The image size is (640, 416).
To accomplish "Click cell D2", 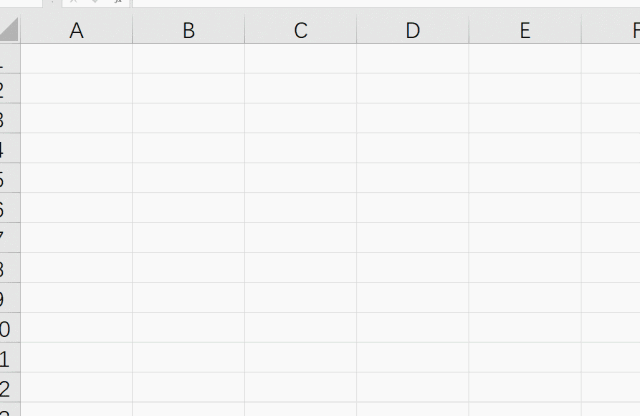I will coord(413,89).
